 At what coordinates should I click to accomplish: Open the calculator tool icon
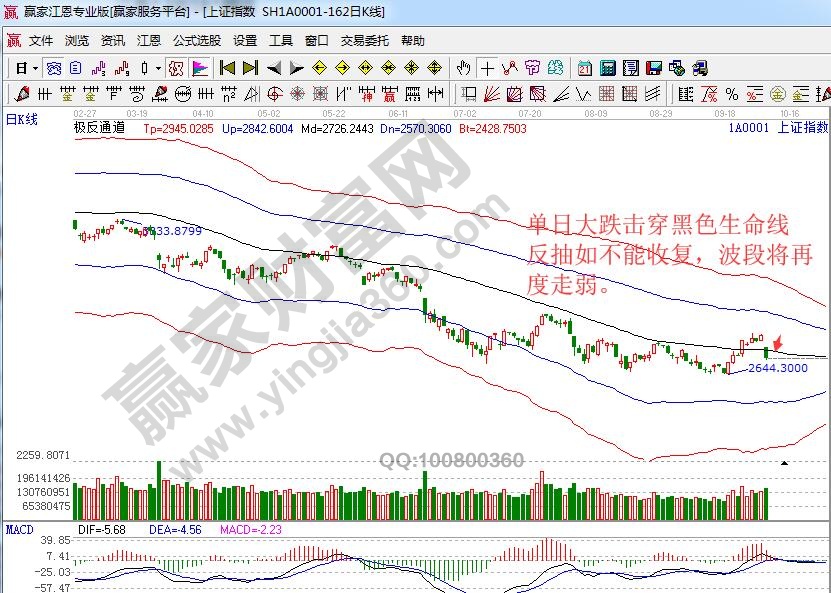(607, 68)
